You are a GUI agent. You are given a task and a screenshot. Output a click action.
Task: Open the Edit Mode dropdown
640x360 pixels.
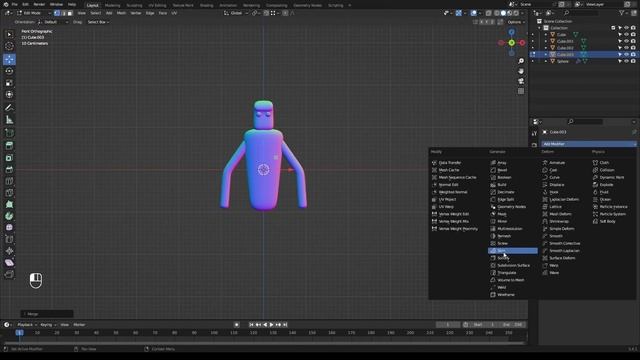pos(34,13)
